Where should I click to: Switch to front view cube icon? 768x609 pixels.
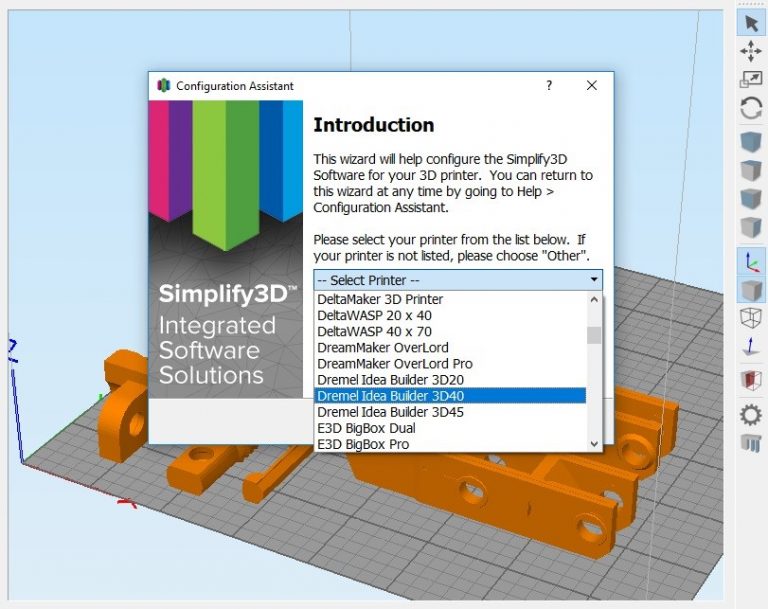pyautogui.click(x=751, y=199)
